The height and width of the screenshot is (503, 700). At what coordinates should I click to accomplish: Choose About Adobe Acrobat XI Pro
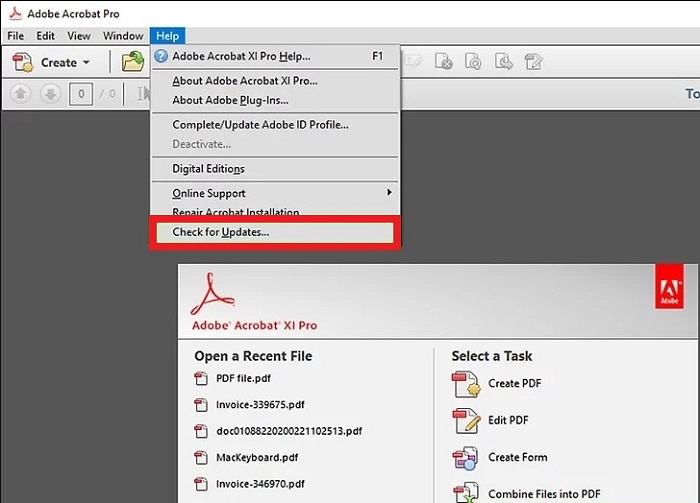tap(275, 81)
